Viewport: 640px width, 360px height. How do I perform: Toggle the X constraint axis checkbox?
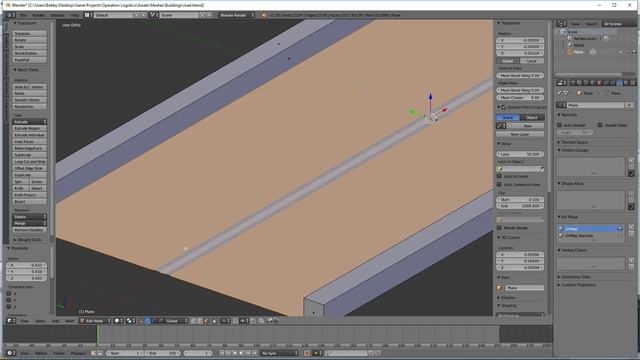click(x=9, y=293)
